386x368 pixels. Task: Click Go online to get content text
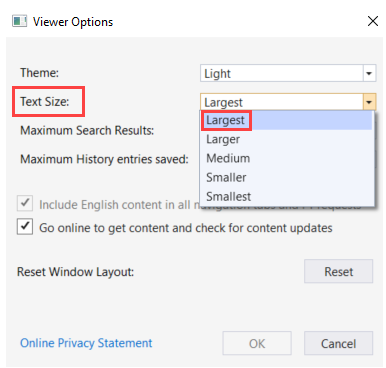[x=186, y=228]
